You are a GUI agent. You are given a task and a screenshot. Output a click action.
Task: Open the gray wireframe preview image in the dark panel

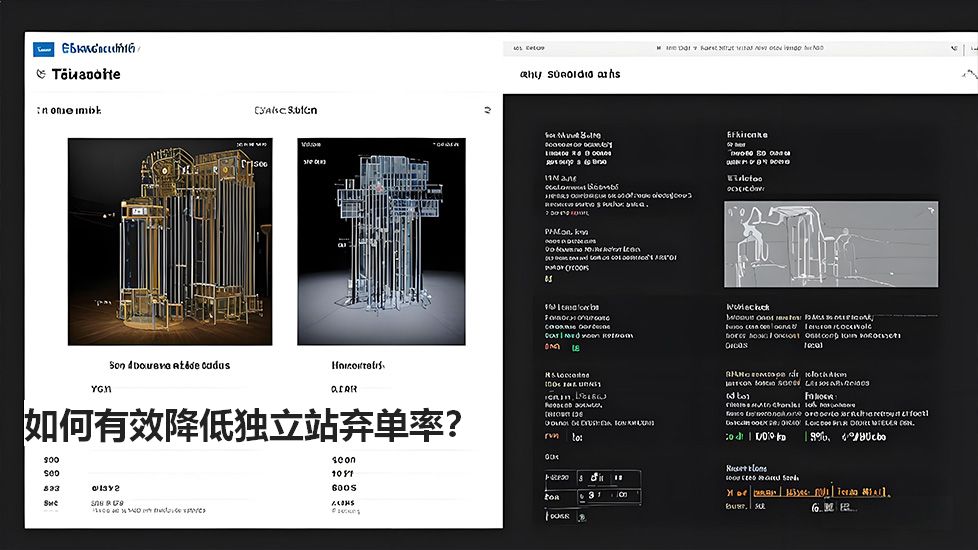831,244
